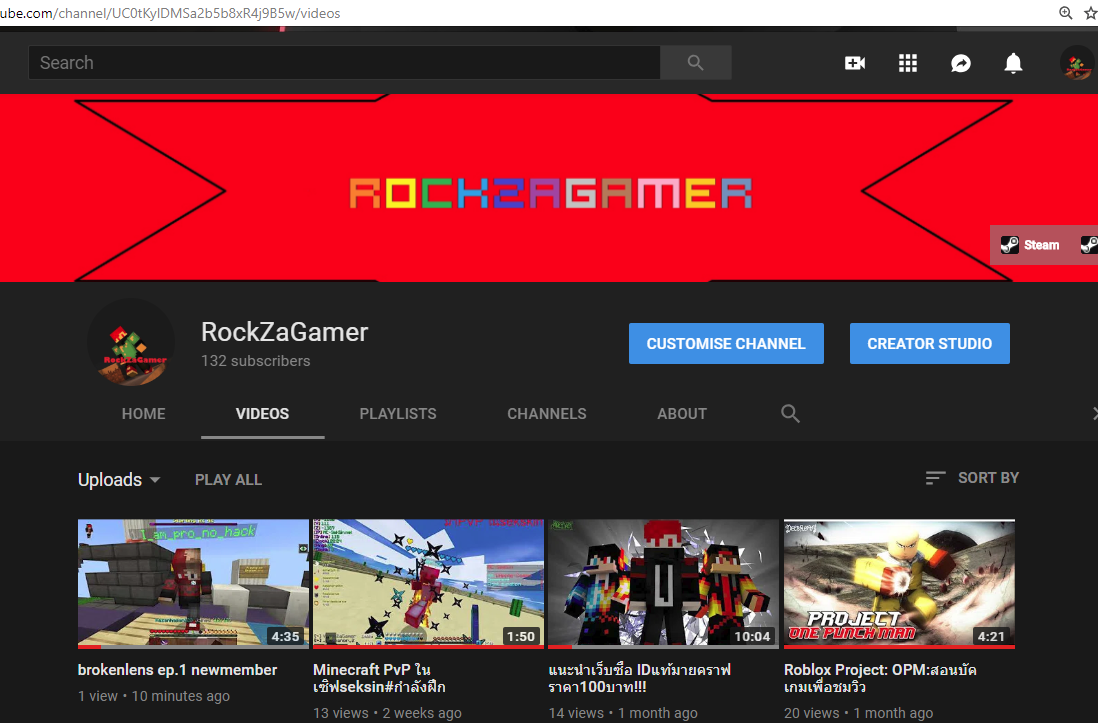
Task: Click the Customise Channel button
Action: (726, 343)
